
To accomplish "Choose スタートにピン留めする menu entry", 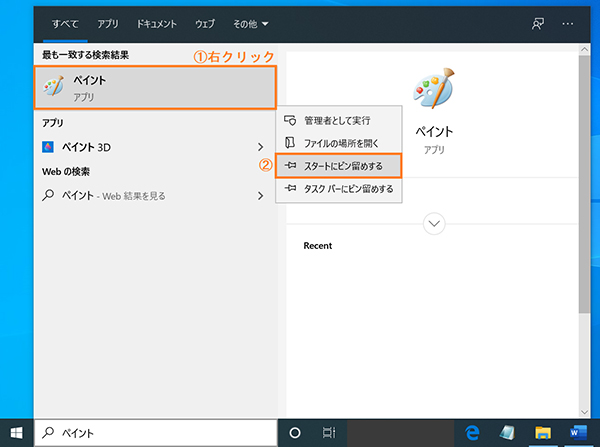I will coord(339,166).
